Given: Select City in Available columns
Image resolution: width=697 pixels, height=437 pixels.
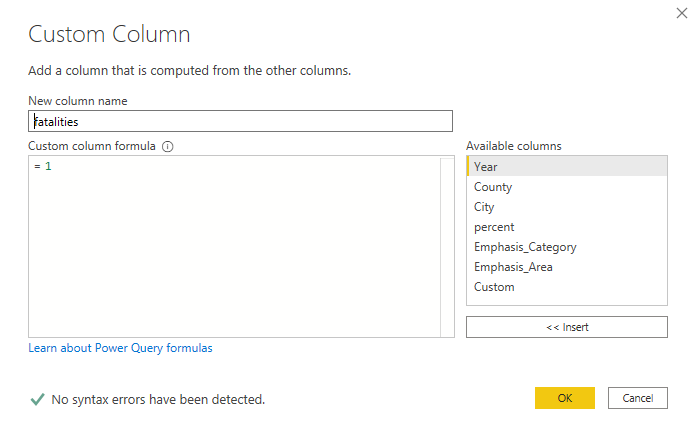Looking at the screenshot, I should coord(567,207).
